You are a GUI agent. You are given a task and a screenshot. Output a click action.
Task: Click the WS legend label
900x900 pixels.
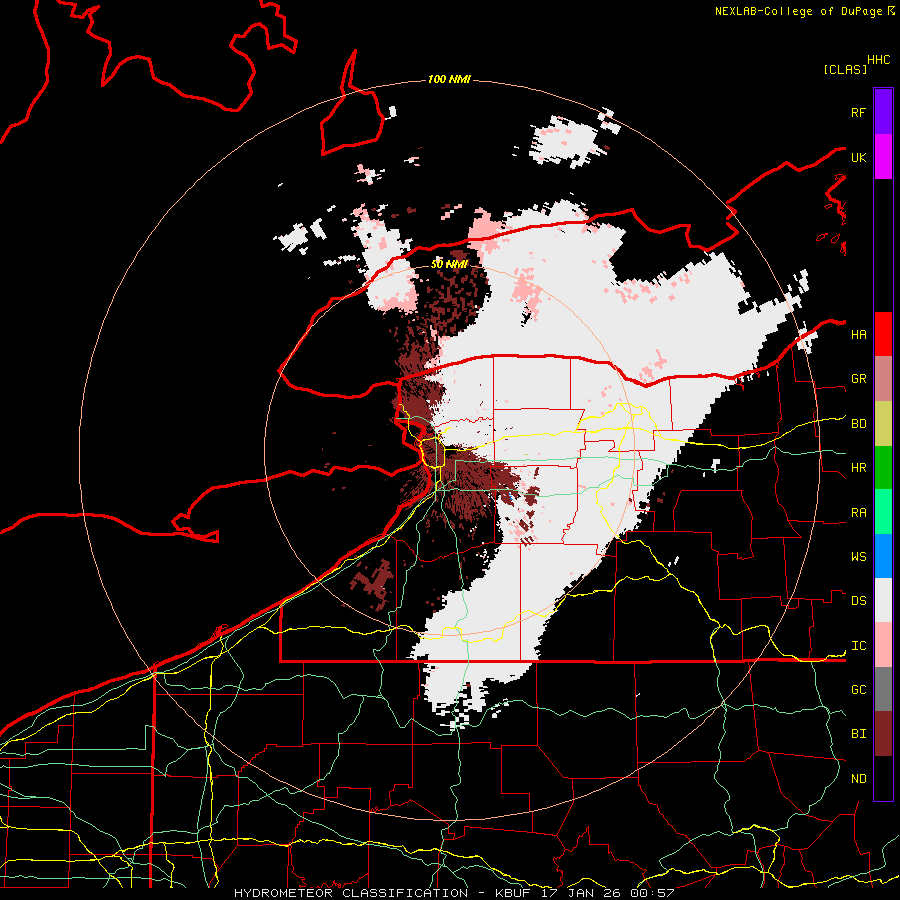858,556
